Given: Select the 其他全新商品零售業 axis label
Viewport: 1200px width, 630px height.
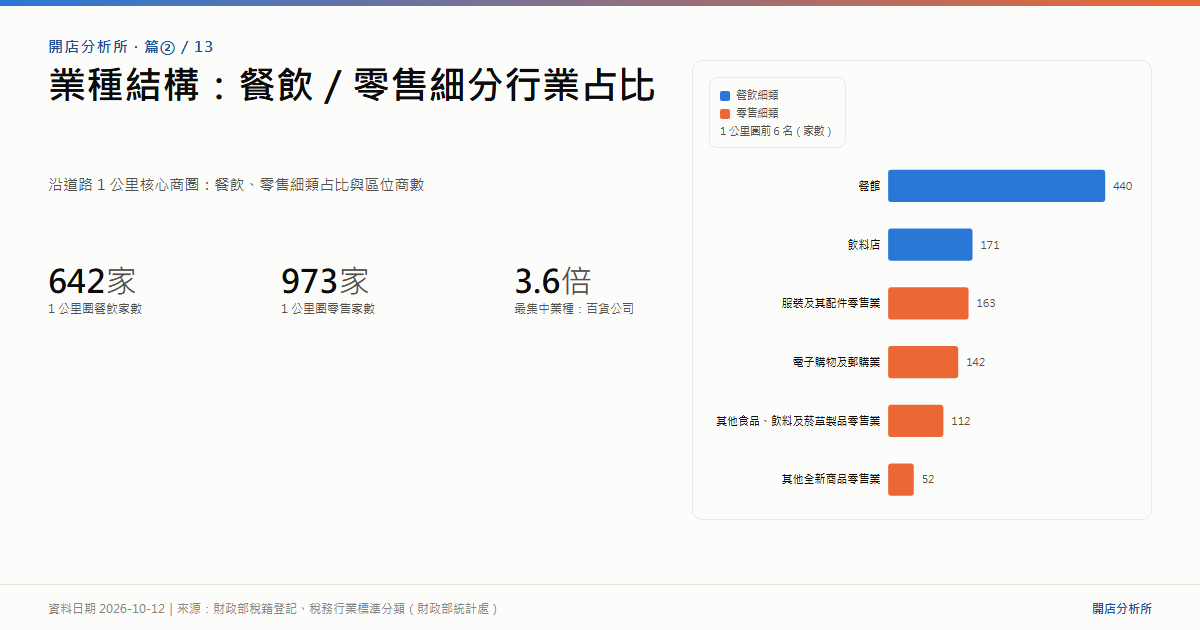Looking at the screenshot, I should [x=831, y=479].
